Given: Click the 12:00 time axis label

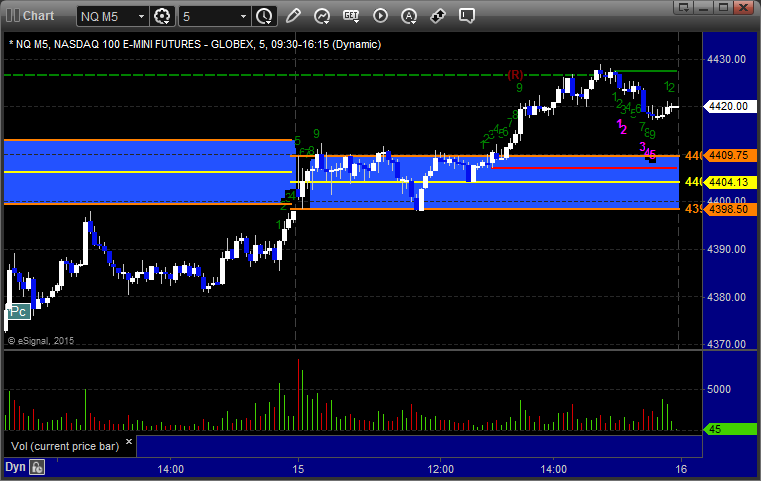Looking at the screenshot, I should tap(441, 469).
